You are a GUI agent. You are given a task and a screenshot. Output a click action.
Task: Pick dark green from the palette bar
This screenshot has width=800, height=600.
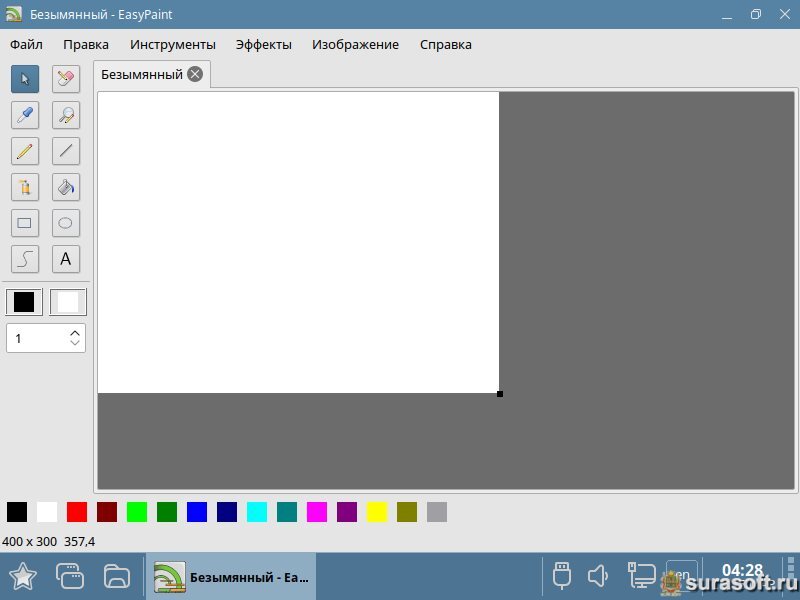[167, 512]
